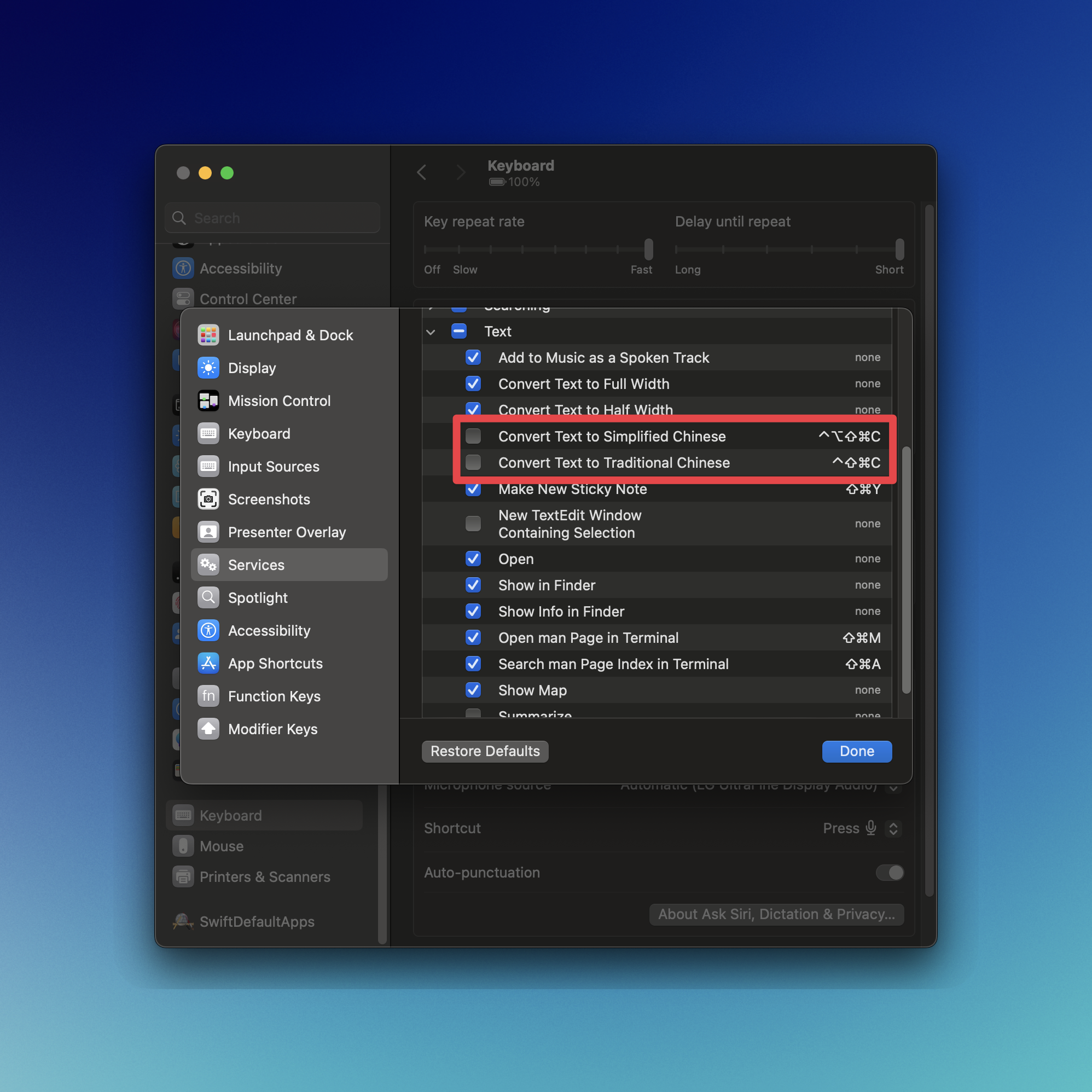Uncheck Show Map service
Image resolution: width=1092 pixels, height=1092 pixels.
coord(473,689)
